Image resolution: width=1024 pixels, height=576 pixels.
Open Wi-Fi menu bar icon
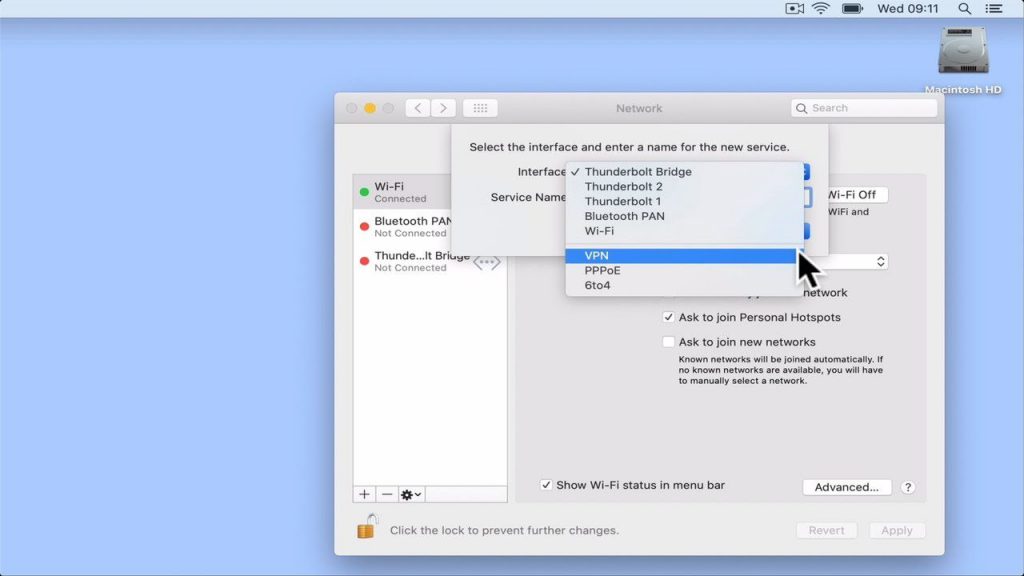pyautogui.click(x=821, y=8)
